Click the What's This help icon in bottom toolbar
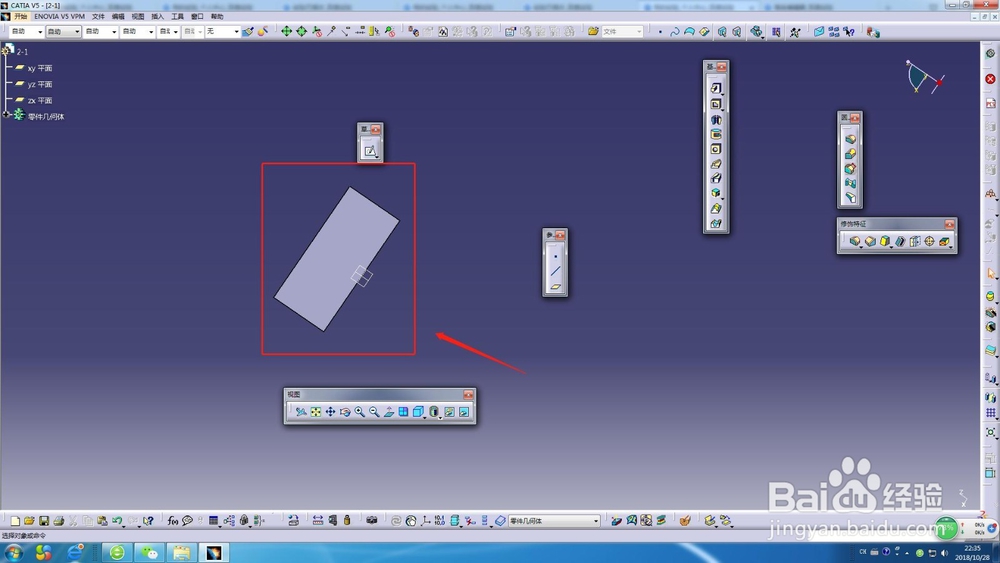This screenshot has height=563, width=1000. pyautogui.click(x=148, y=521)
